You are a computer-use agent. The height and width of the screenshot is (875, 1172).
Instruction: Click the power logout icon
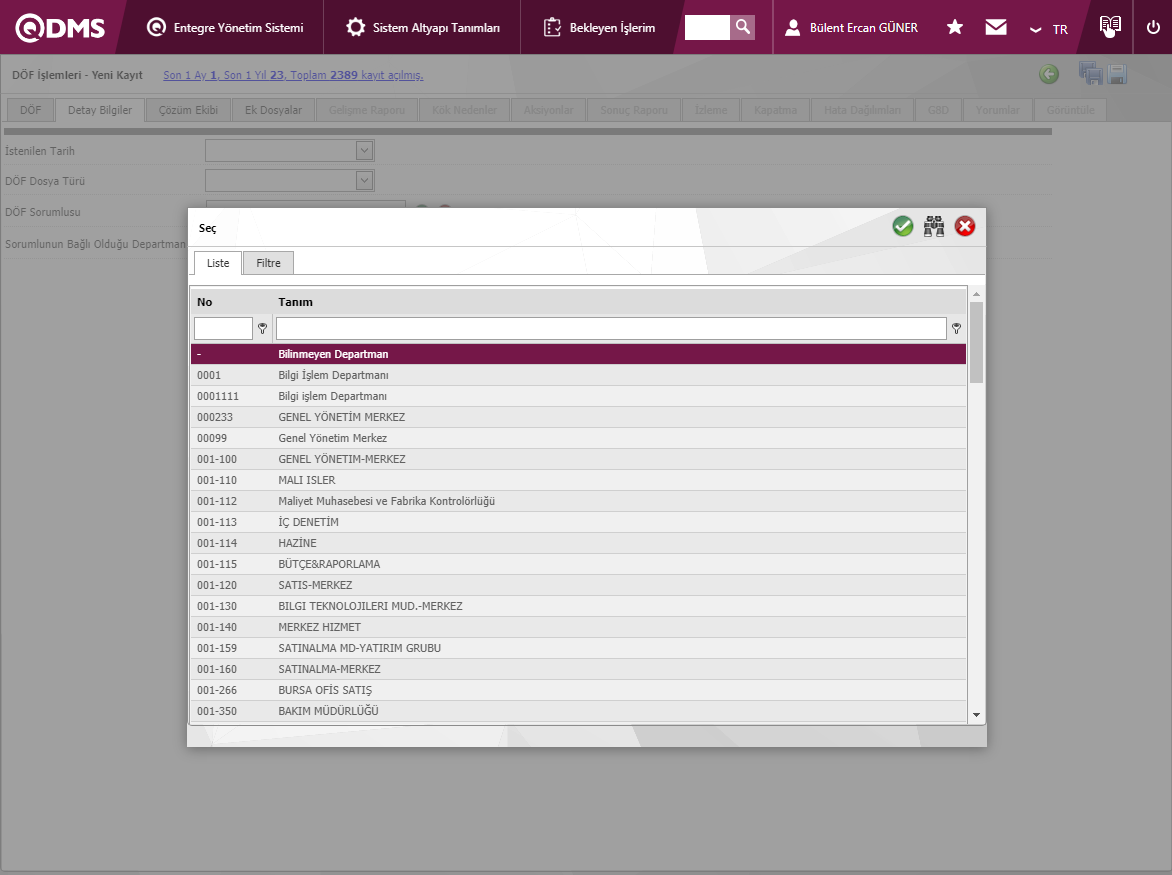[1153, 27]
